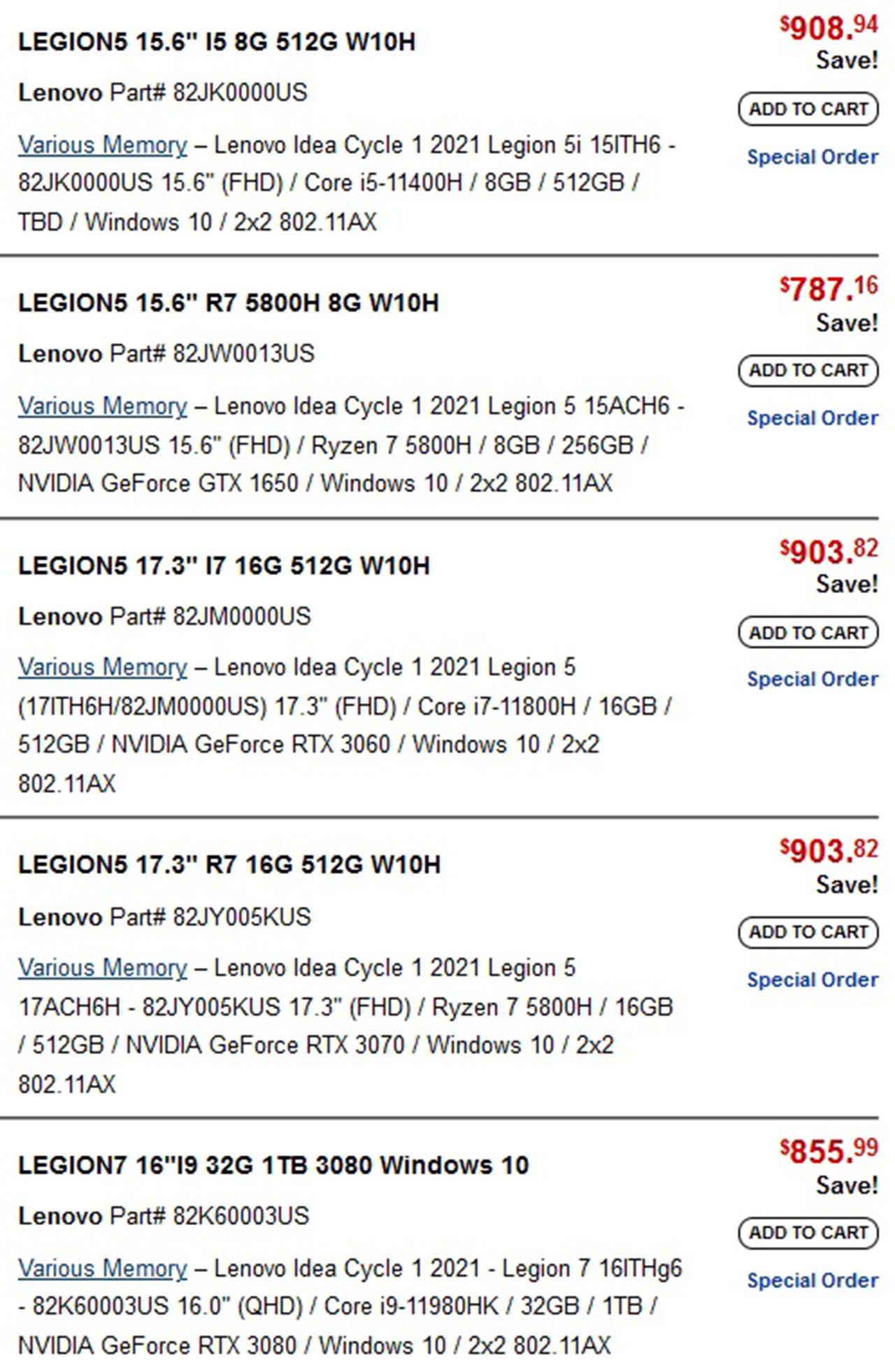
Task: Click Special Order for the 17.3" I7 Legion
Action: point(812,679)
